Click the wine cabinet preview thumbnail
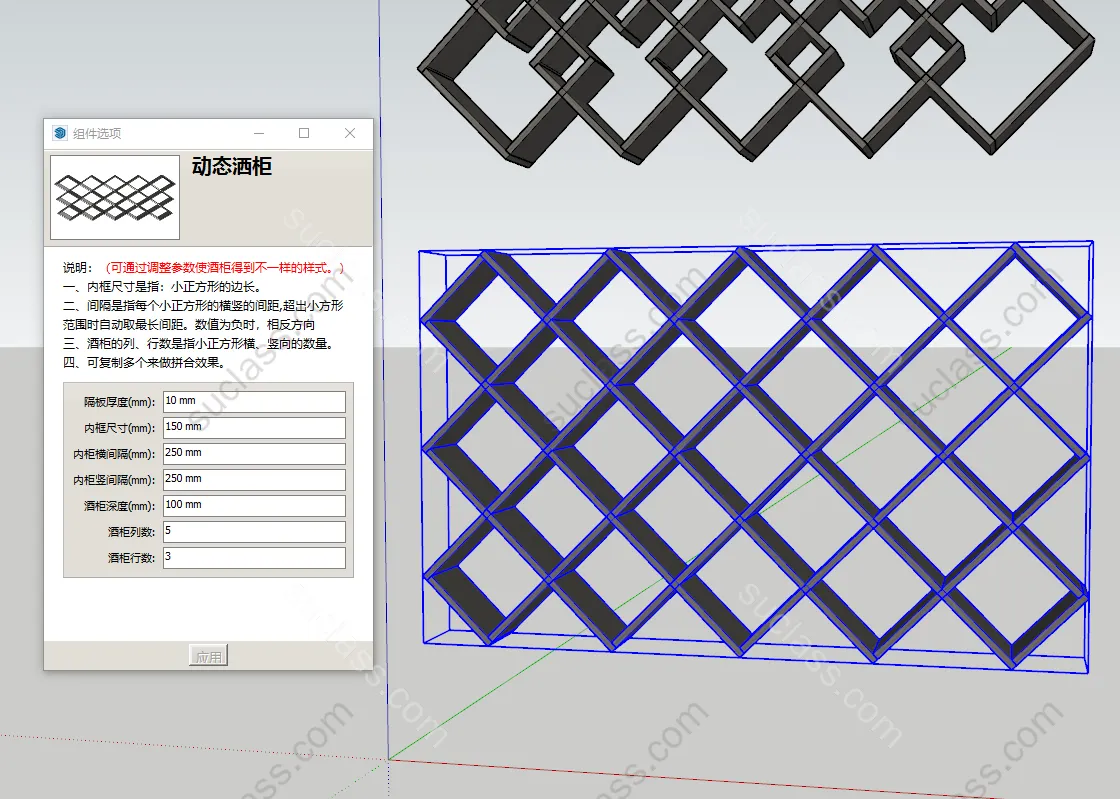Viewport: 1120px width, 799px height. coord(114,197)
